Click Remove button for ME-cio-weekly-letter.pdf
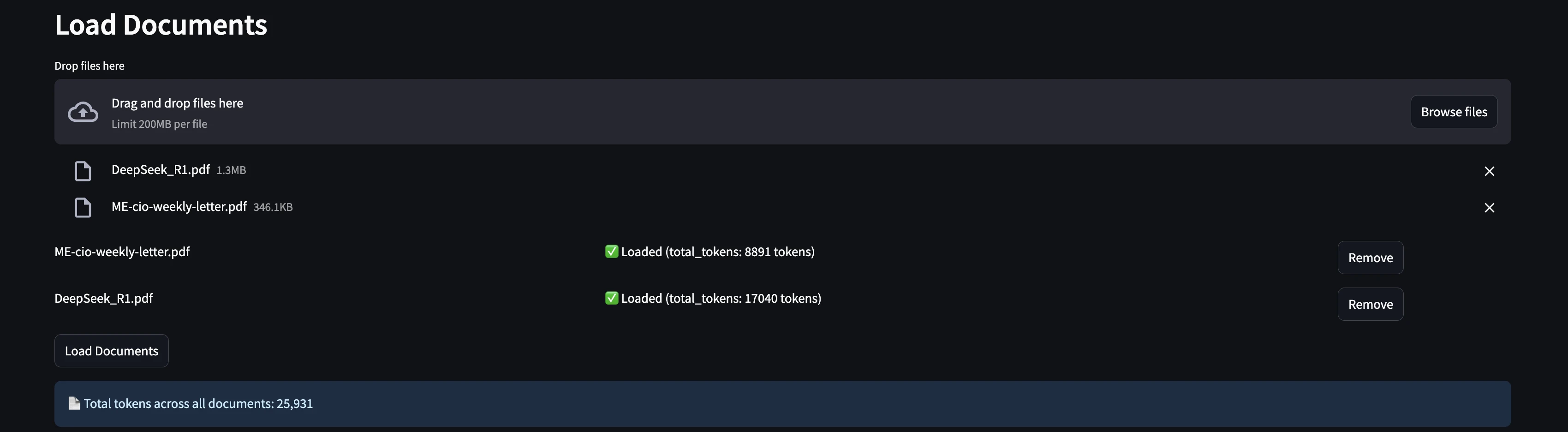The image size is (1568, 432). click(1370, 258)
